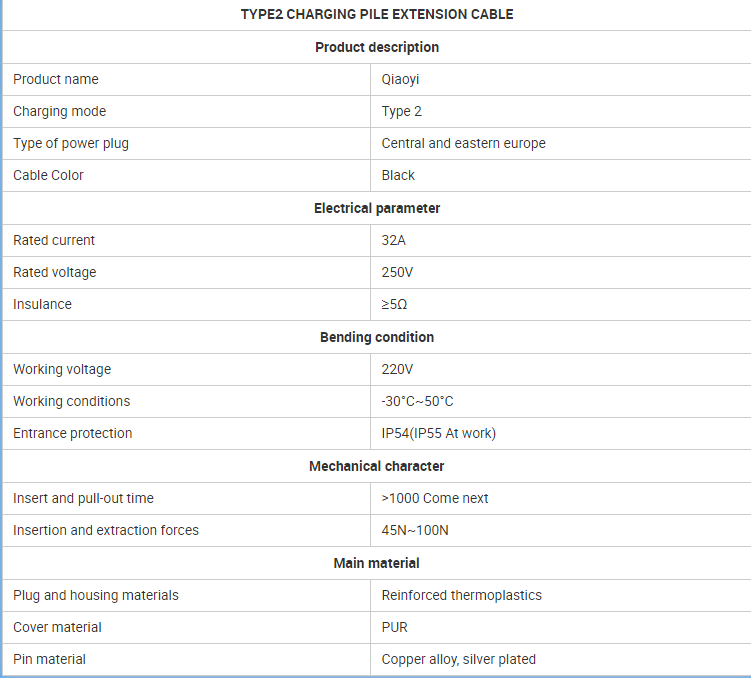Click the Cable Color label
The height and width of the screenshot is (678, 751).
coord(48,175)
